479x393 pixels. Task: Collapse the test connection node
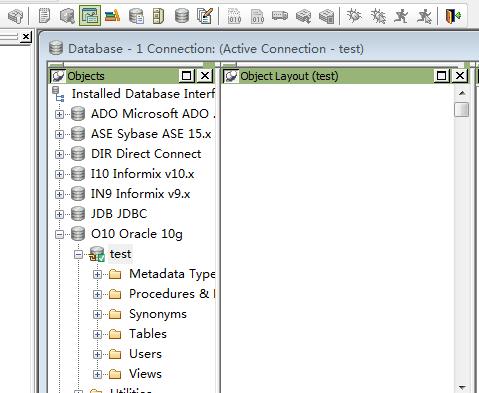click(x=78, y=255)
